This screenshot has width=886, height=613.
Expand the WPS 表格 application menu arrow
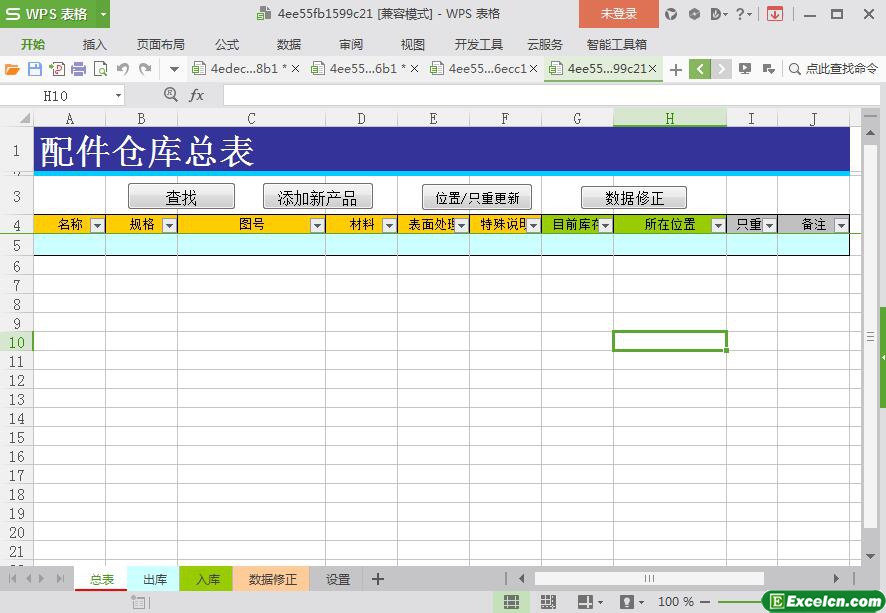[x=103, y=14]
